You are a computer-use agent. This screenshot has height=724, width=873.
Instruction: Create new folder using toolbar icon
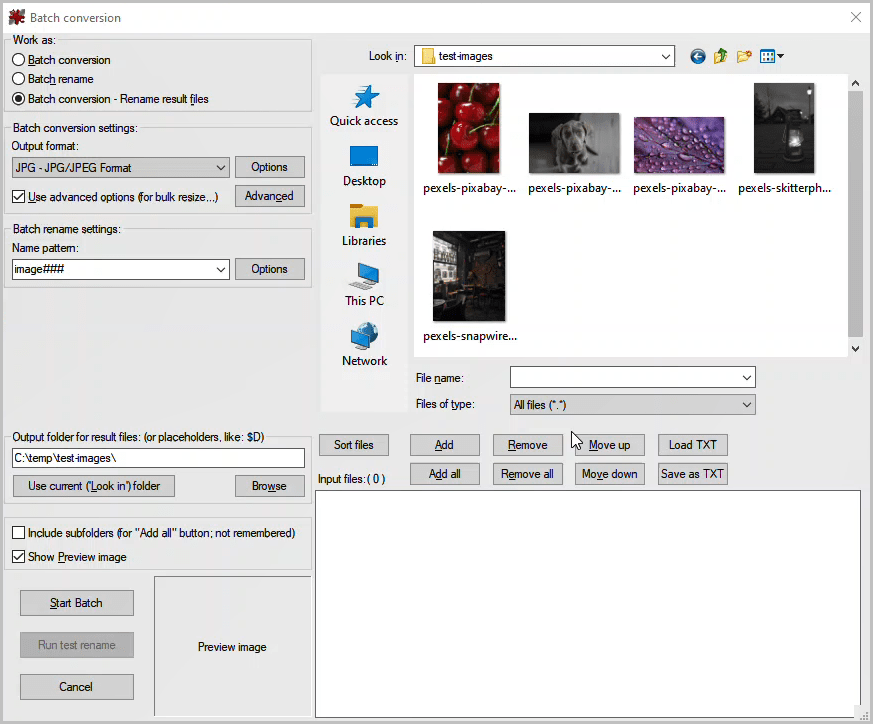click(x=744, y=57)
